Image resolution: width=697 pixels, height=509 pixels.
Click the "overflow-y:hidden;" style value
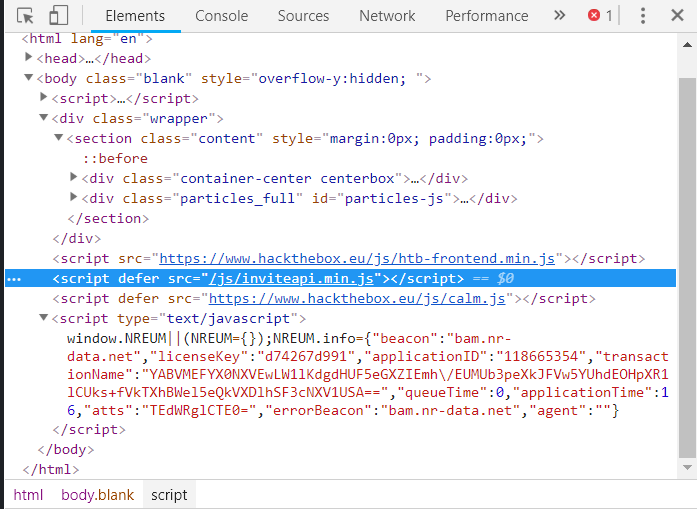332,78
